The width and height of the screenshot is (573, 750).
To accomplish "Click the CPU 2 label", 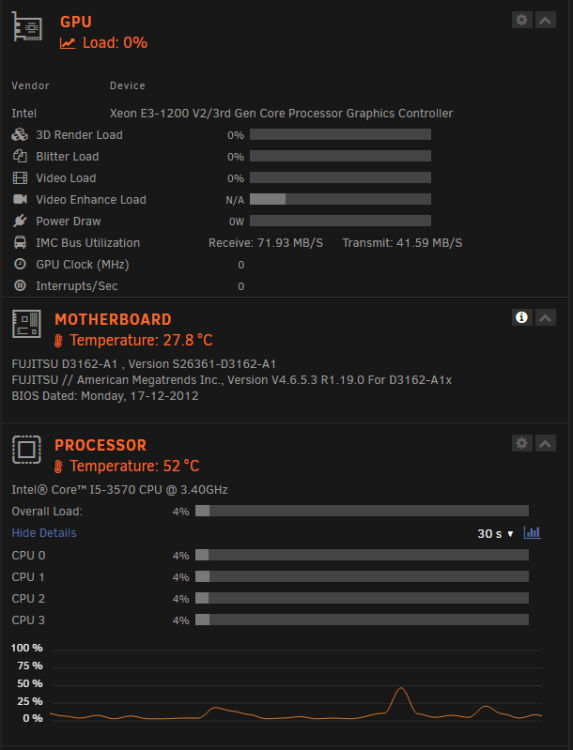I will point(28,599).
